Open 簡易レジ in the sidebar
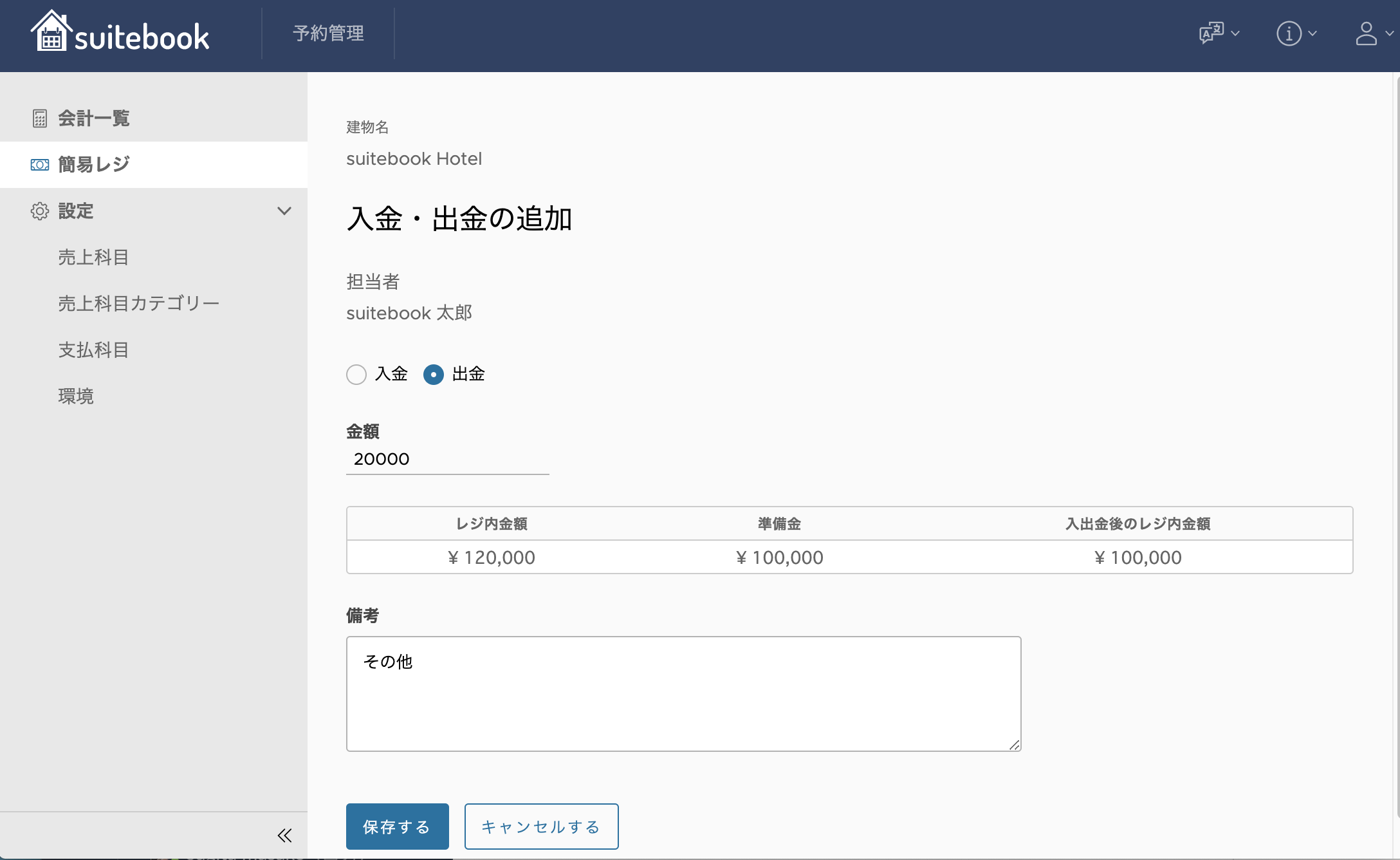The height and width of the screenshot is (860, 1400). pyautogui.click(x=154, y=165)
